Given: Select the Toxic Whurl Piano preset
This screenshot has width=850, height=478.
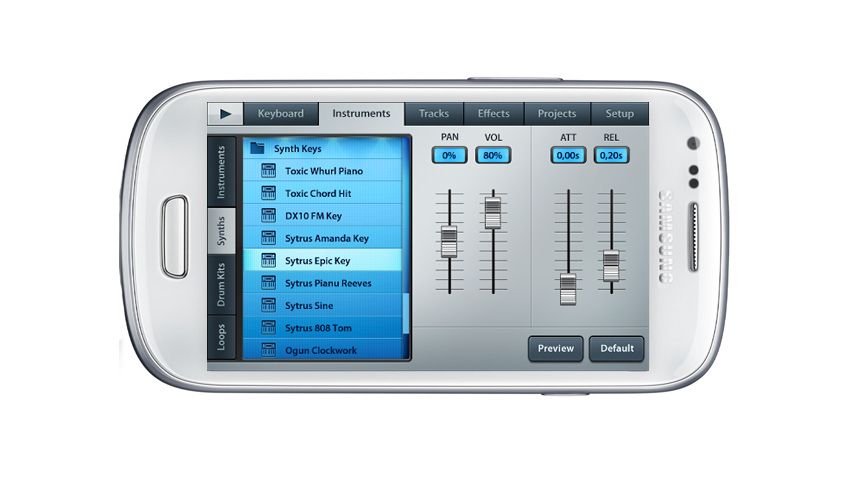Looking at the screenshot, I should click(324, 171).
